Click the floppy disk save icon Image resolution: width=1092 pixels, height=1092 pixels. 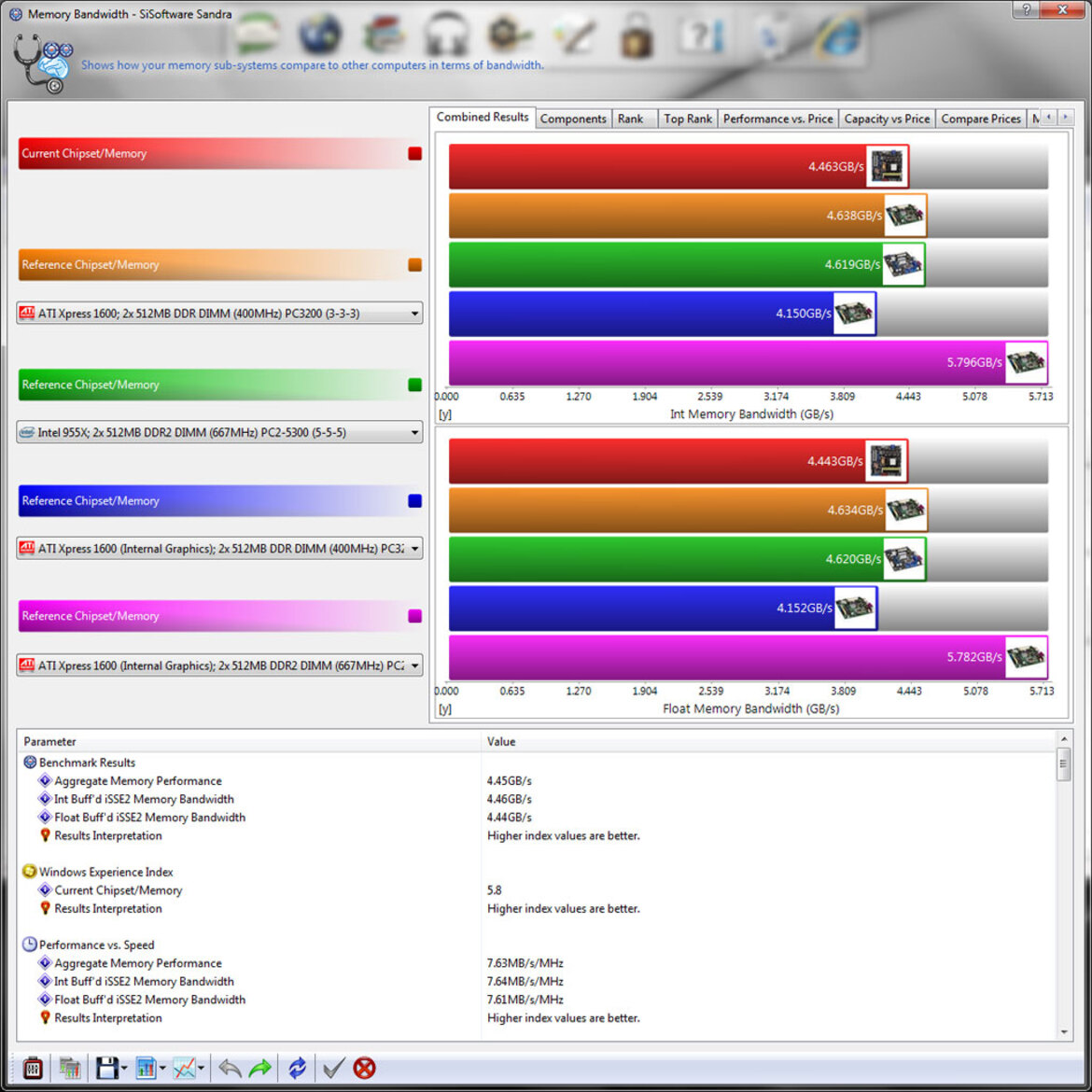[x=106, y=1068]
